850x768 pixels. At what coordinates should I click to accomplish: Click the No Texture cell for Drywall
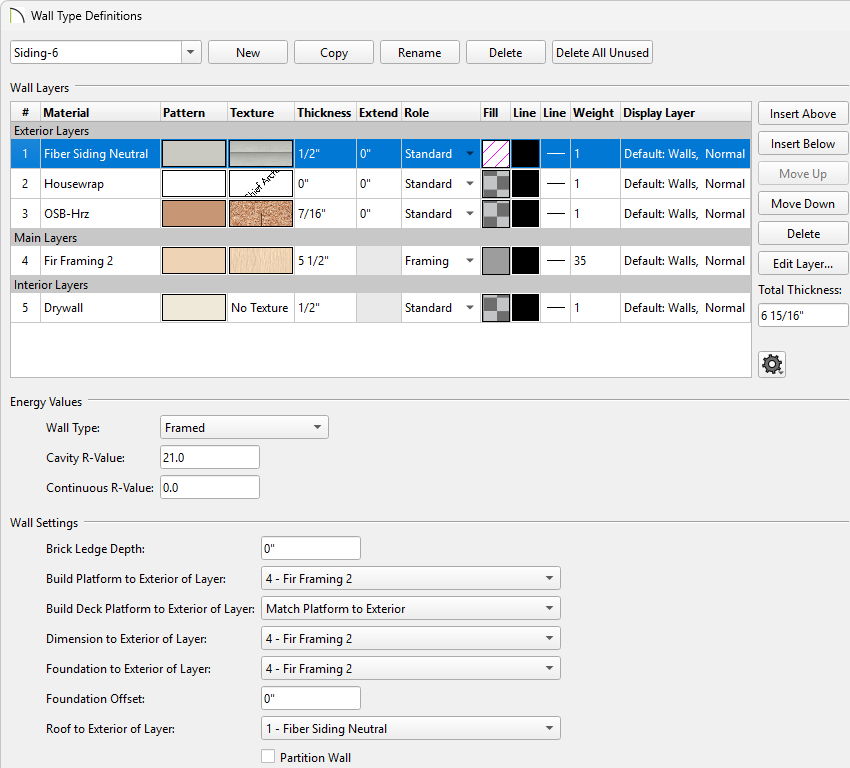[x=260, y=308]
